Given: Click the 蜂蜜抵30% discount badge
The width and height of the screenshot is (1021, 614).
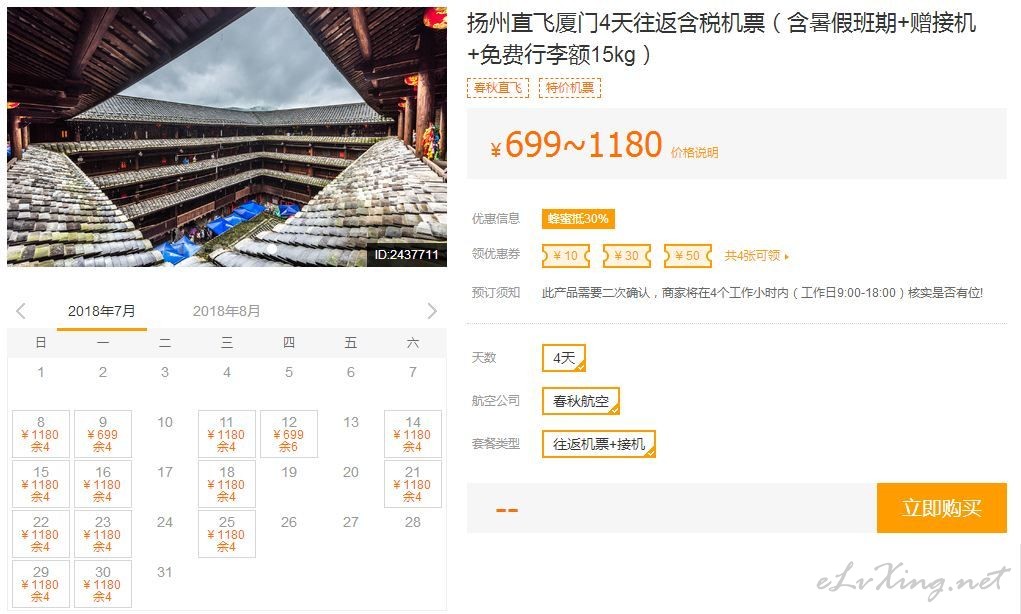Looking at the screenshot, I should click(x=578, y=219).
